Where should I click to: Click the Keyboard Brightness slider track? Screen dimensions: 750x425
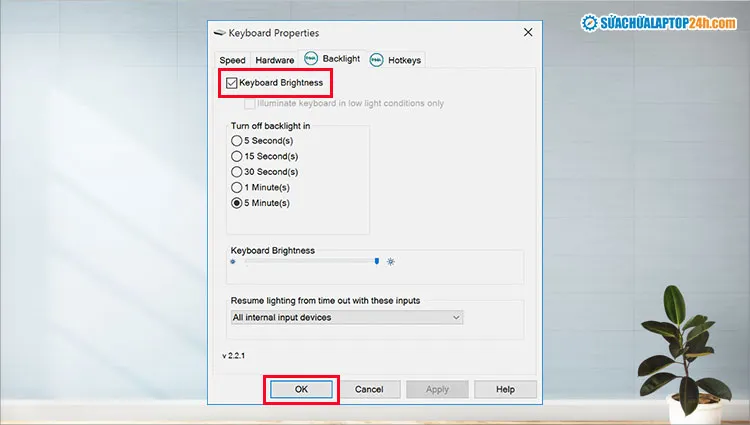(310, 261)
